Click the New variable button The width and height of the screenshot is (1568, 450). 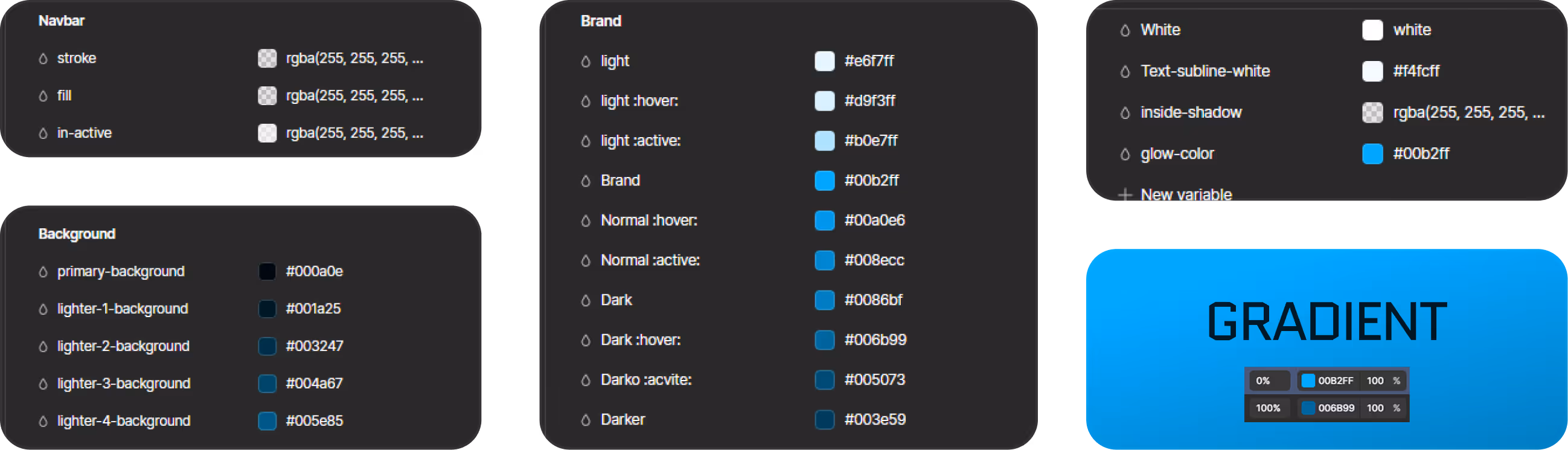[1175, 195]
